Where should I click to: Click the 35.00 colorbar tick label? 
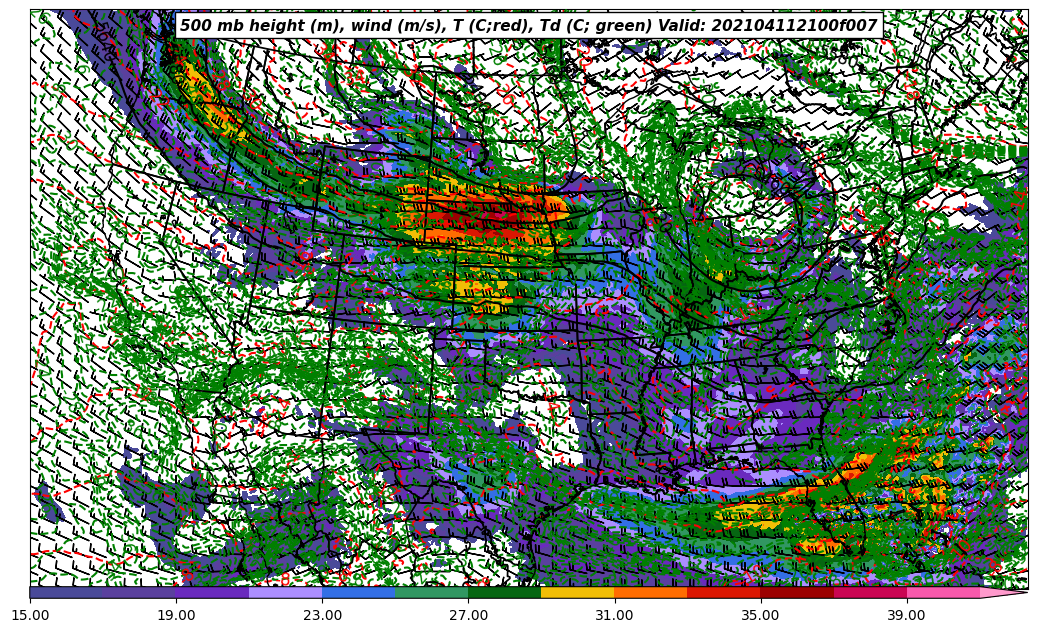click(x=760, y=616)
